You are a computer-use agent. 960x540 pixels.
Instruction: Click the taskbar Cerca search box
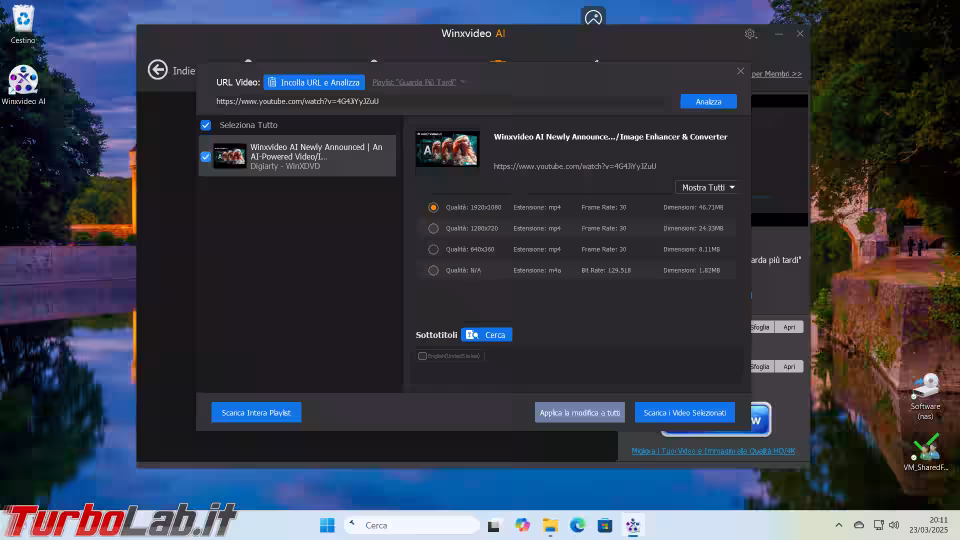(411, 525)
